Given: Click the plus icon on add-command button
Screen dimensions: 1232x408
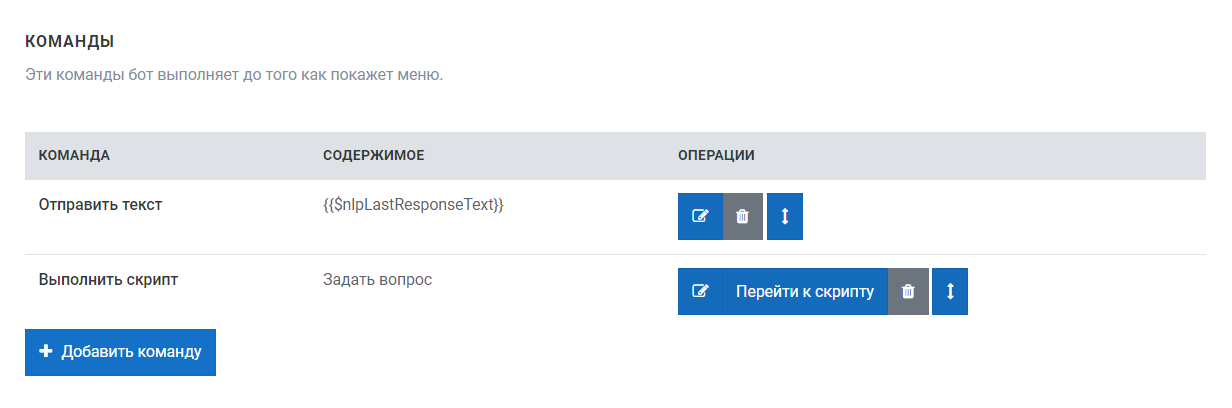Looking at the screenshot, I should [46, 352].
